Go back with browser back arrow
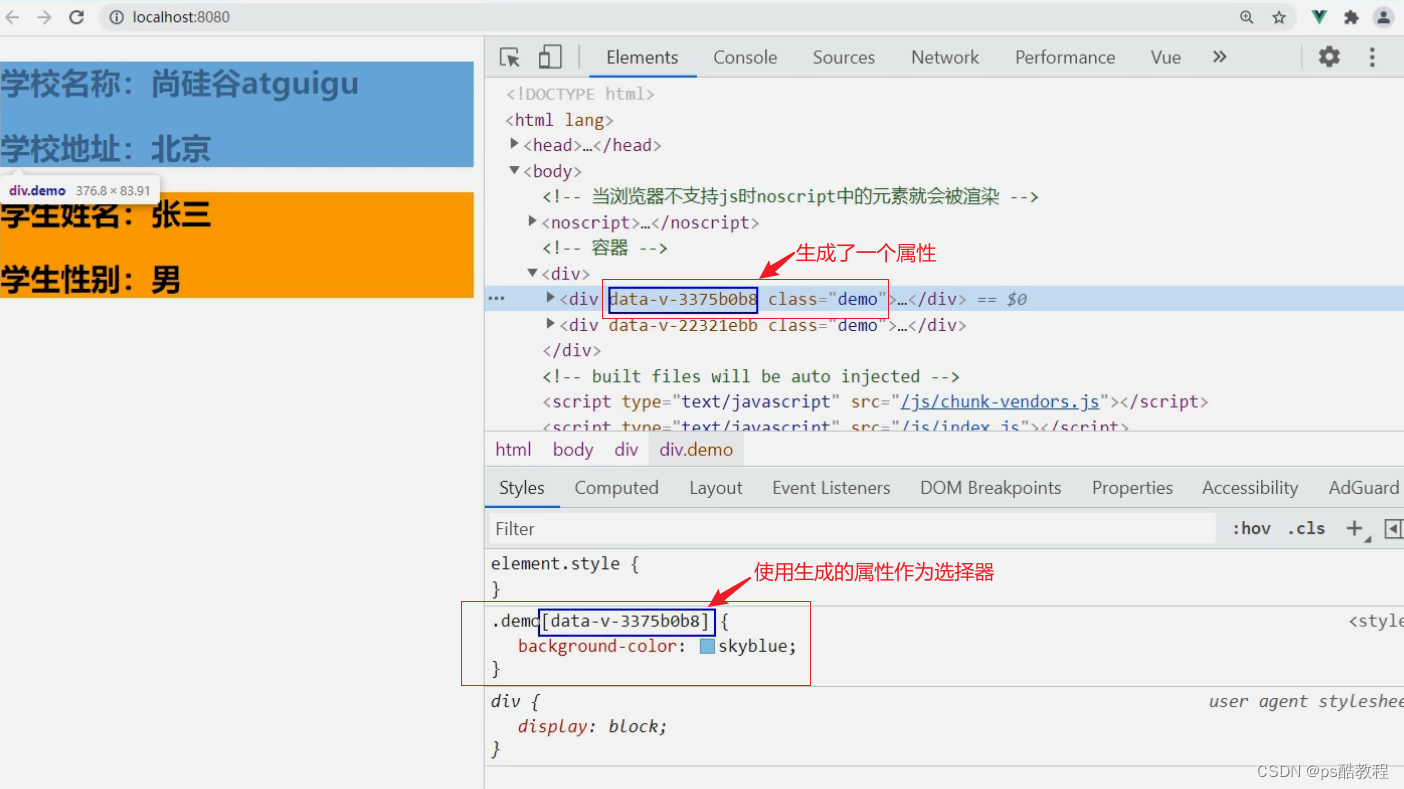Screen dimensions: 1404x789 click(13, 17)
